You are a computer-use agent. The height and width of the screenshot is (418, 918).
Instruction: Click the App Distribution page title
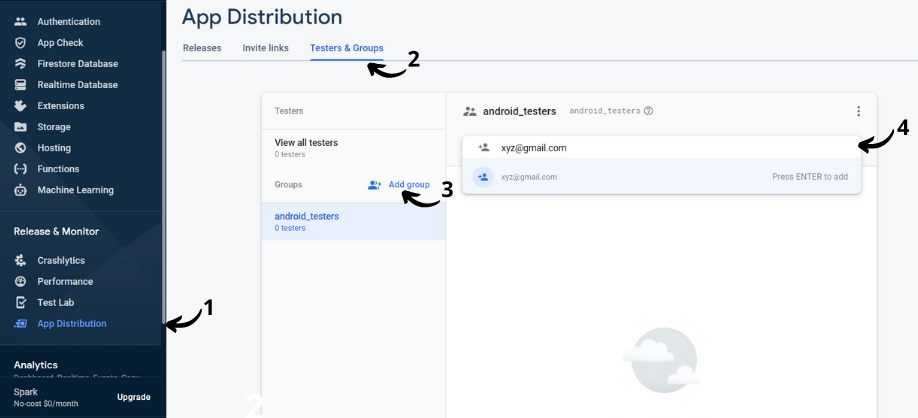(262, 16)
